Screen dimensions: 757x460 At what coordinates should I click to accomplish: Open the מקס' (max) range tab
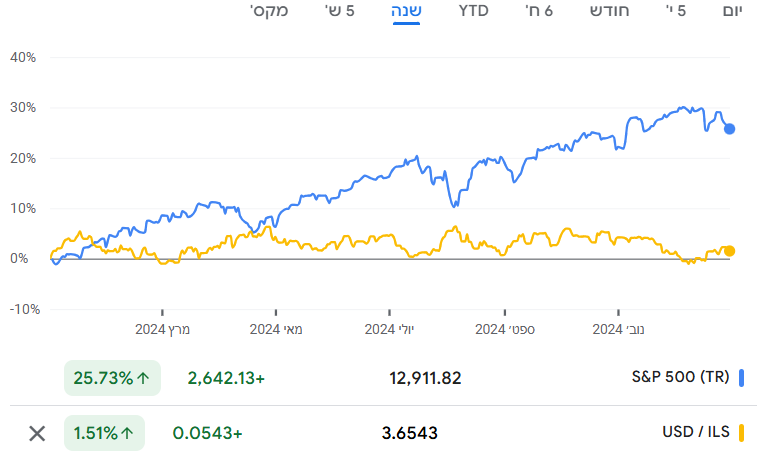pyautogui.click(x=268, y=11)
